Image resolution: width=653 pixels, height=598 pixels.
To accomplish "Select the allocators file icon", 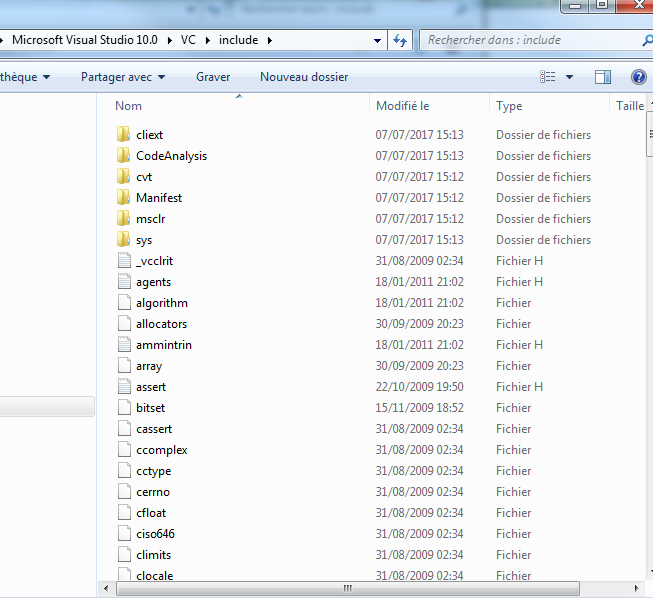I will coord(124,324).
